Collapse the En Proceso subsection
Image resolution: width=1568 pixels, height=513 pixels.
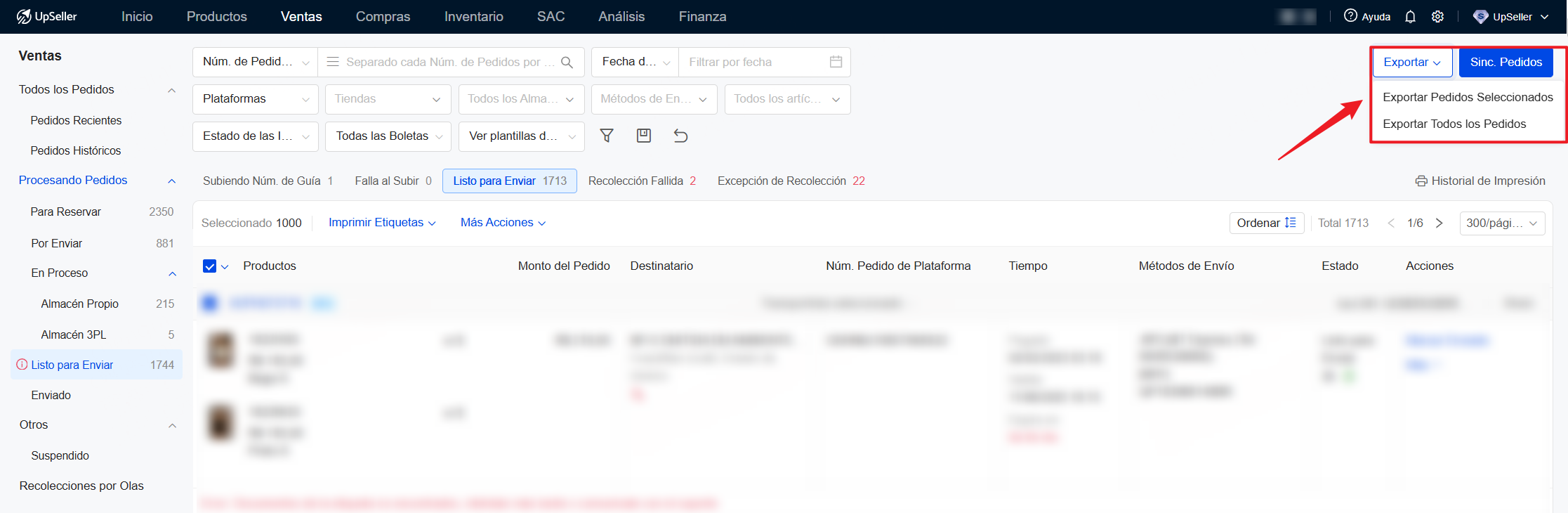[x=172, y=273]
